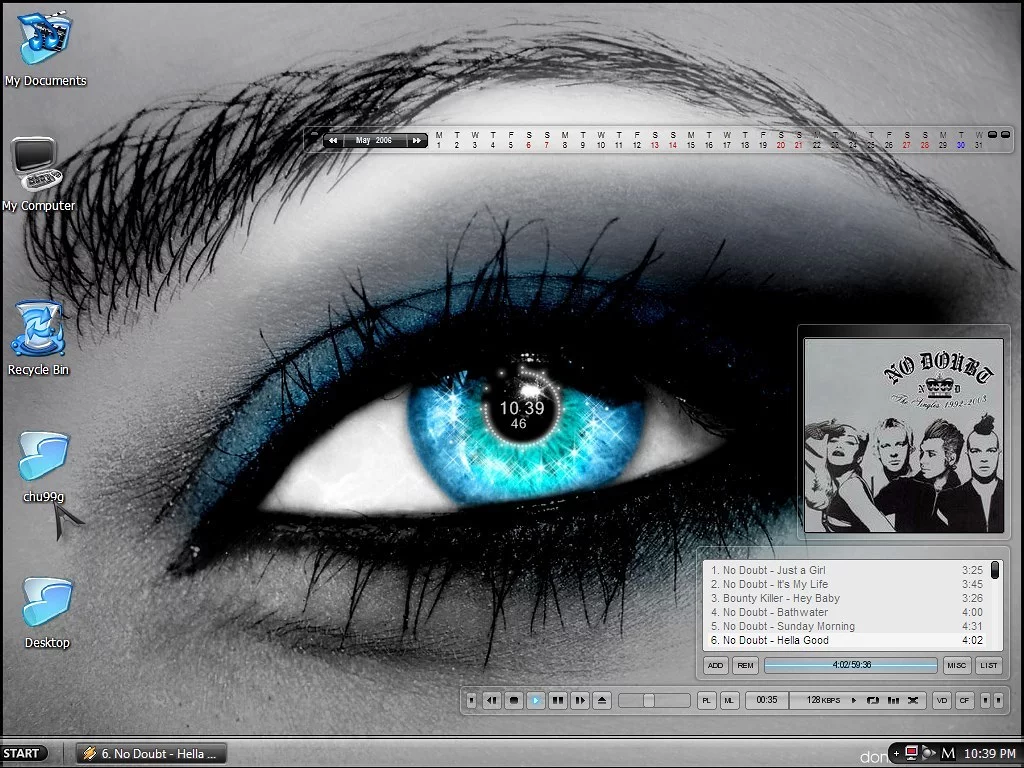
Task: Toggle repeat mode in the player
Action: (873, 701)
